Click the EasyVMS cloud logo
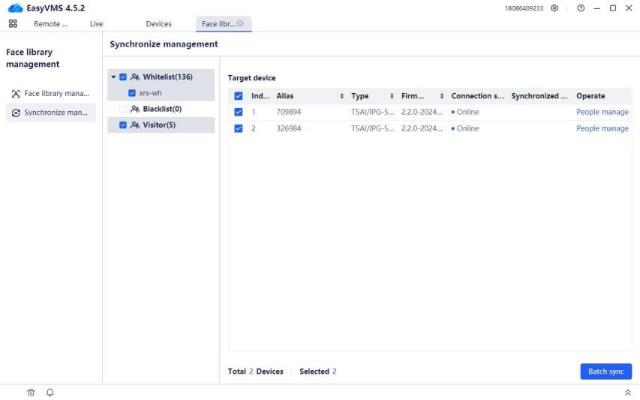The image size is (640, 400). coord(14,8)
